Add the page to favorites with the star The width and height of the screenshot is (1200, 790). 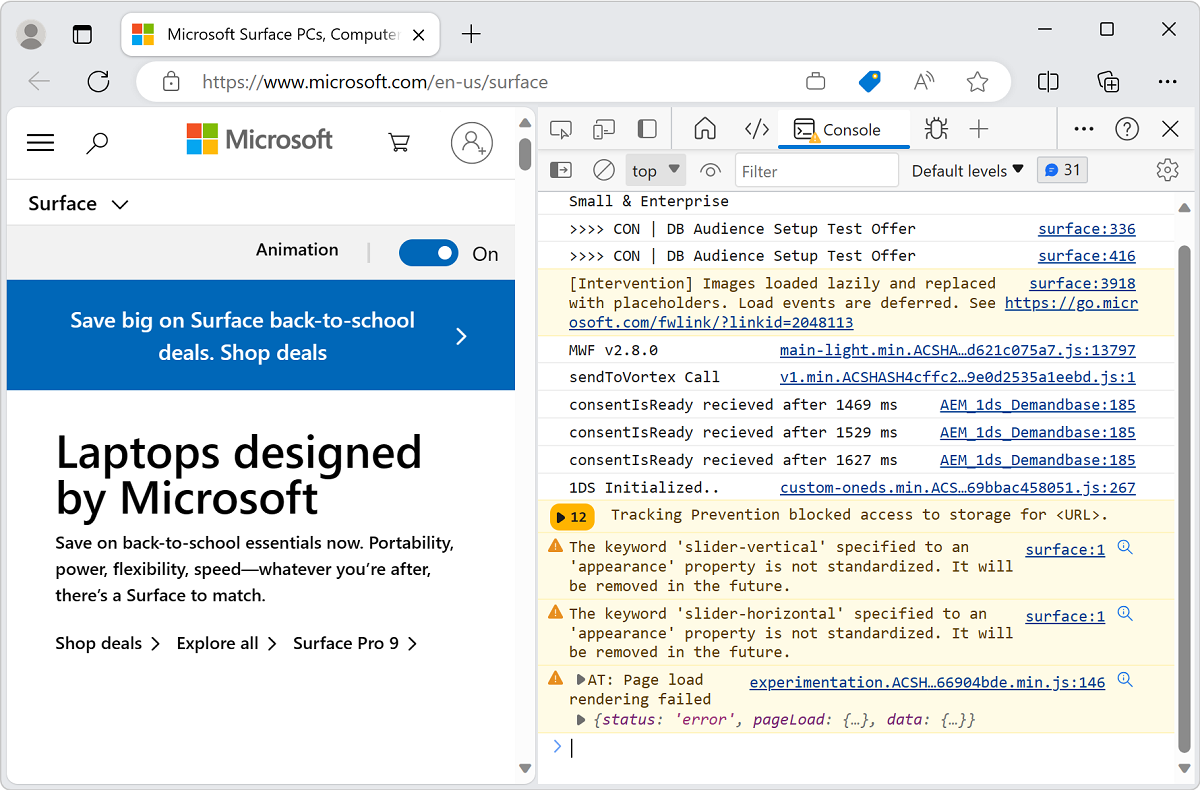click(978, 82)
